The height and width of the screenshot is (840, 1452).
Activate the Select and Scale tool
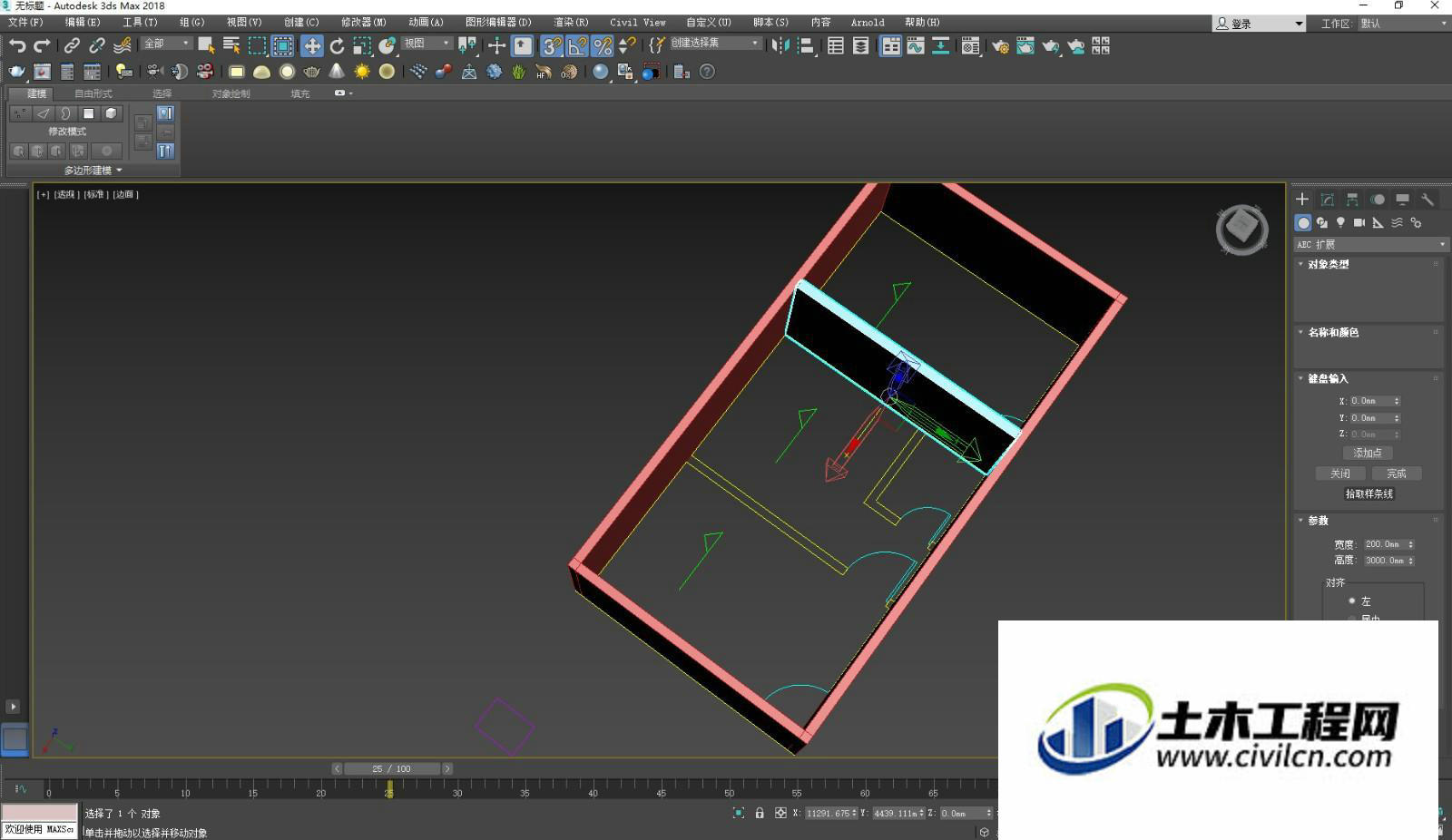[362, 45]
